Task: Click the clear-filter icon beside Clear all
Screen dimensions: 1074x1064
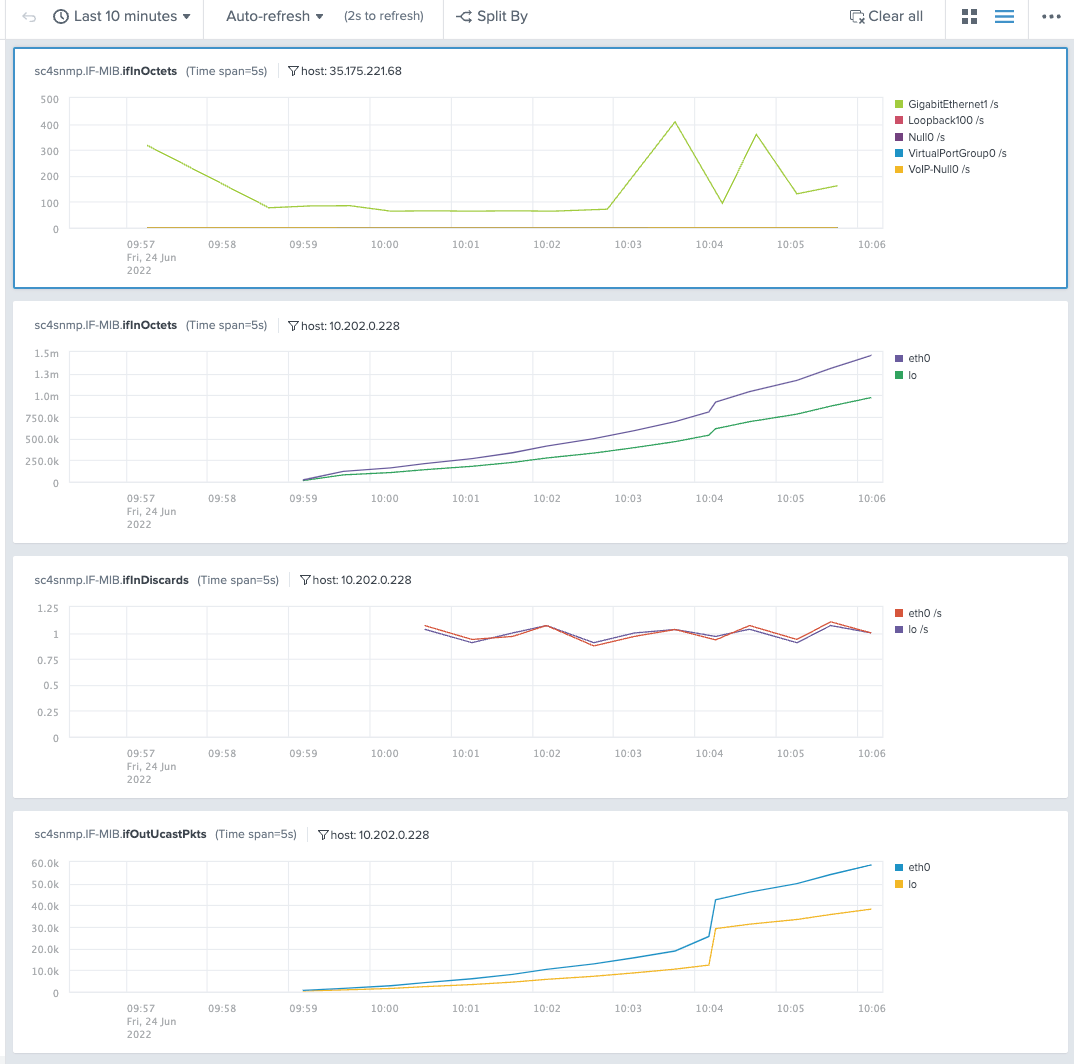Action: [856, 16]
